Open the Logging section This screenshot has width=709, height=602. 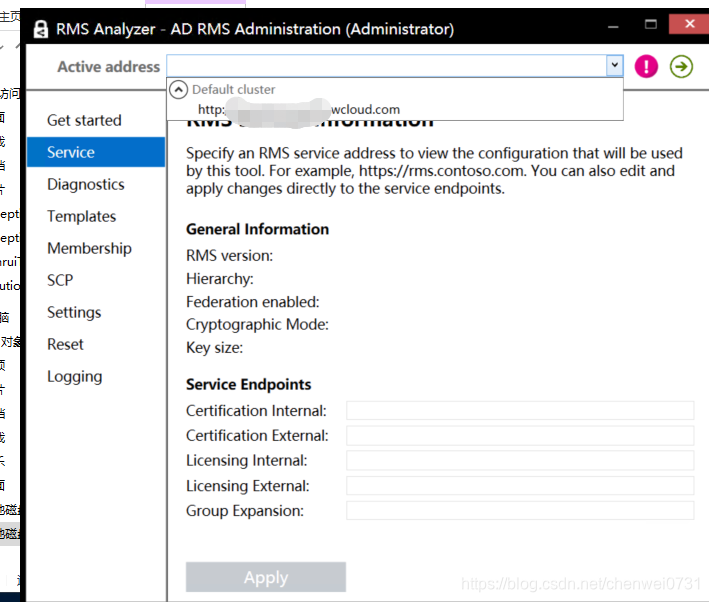point(75,377)
